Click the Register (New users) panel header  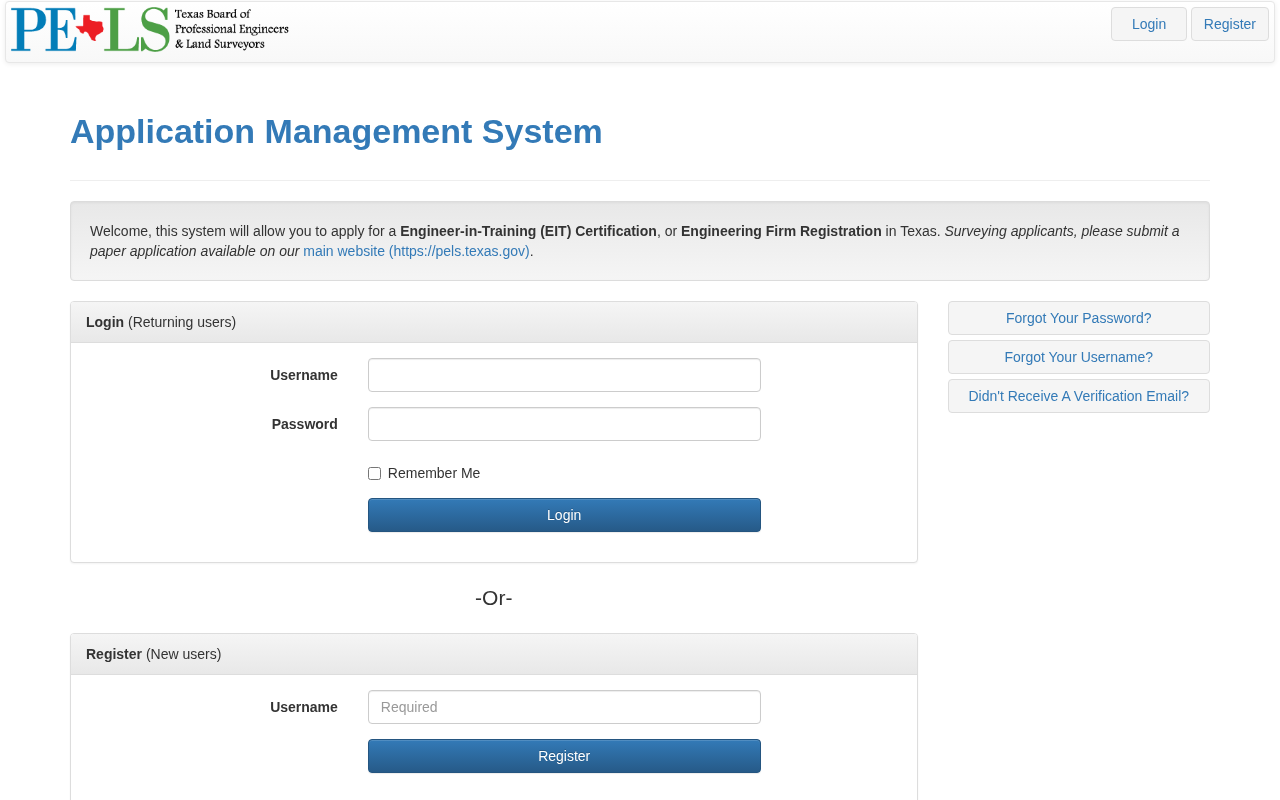(154, 654)
